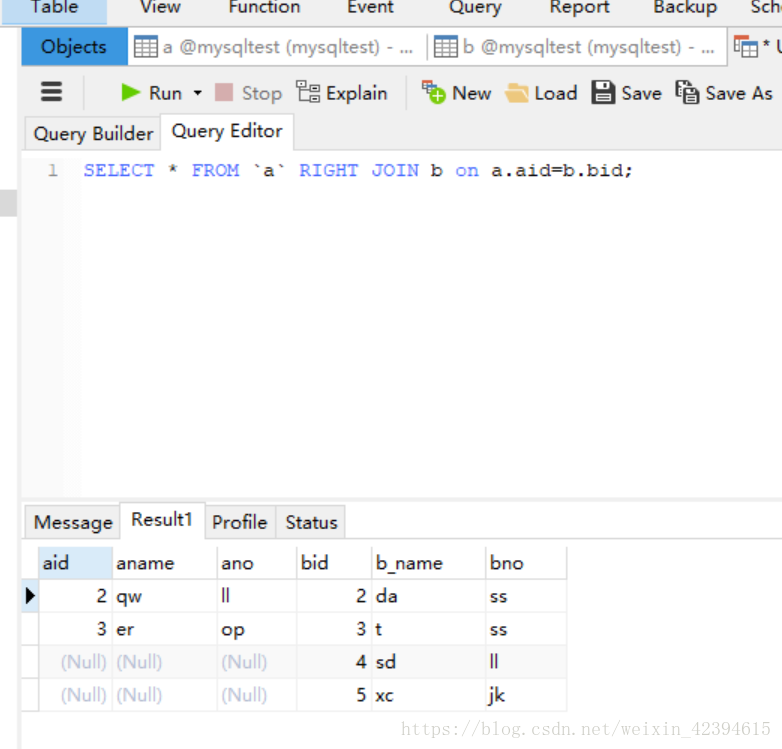Image resolution: width=782 pixels, height=749 pixels.
Task: Open the Objects tab
Action: coord(74,47)
